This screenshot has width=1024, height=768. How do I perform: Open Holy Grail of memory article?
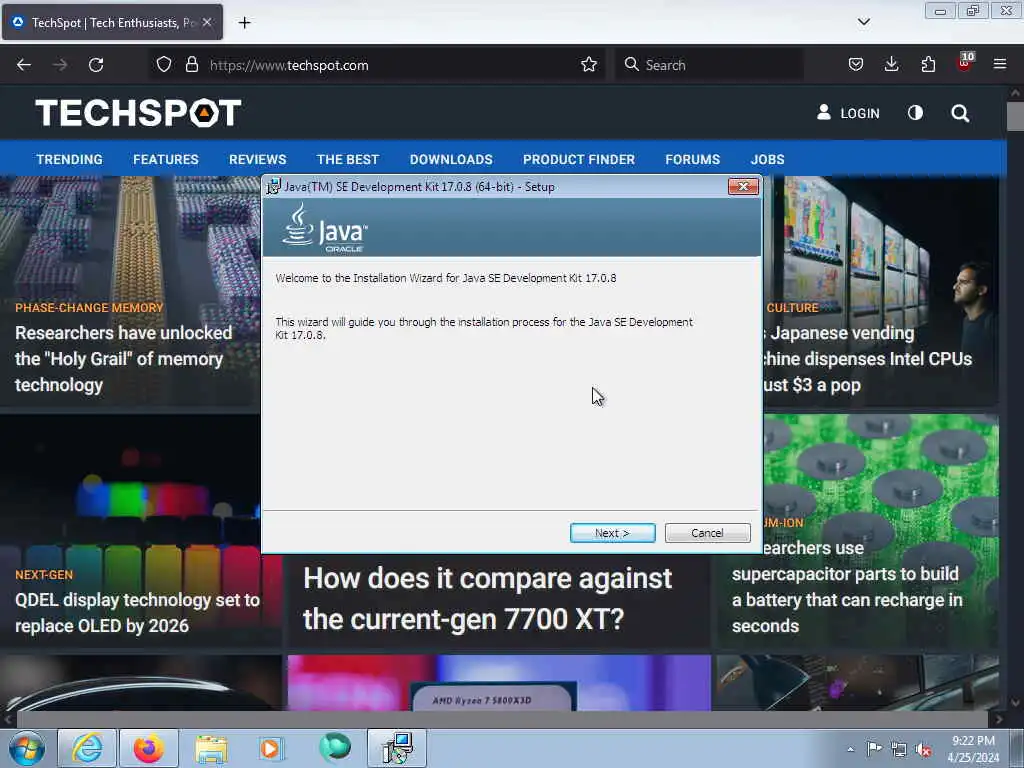(123, 359)
